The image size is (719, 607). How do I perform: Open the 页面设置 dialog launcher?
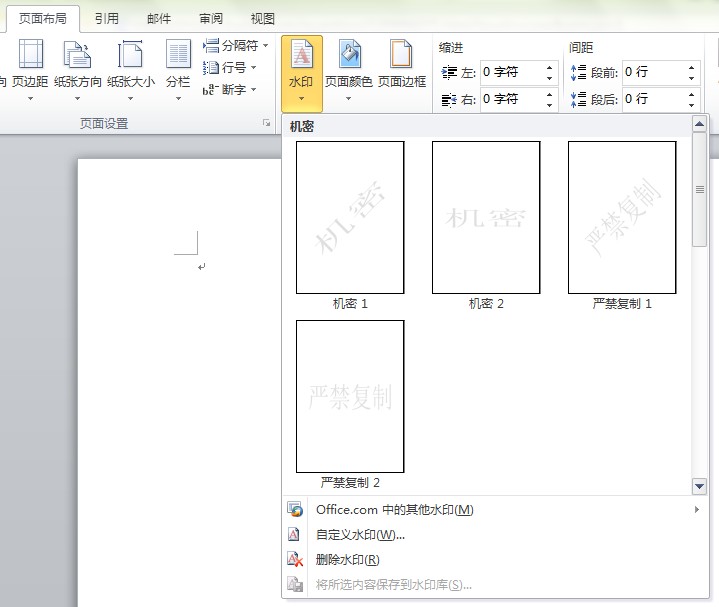click(x=266, y=123)
